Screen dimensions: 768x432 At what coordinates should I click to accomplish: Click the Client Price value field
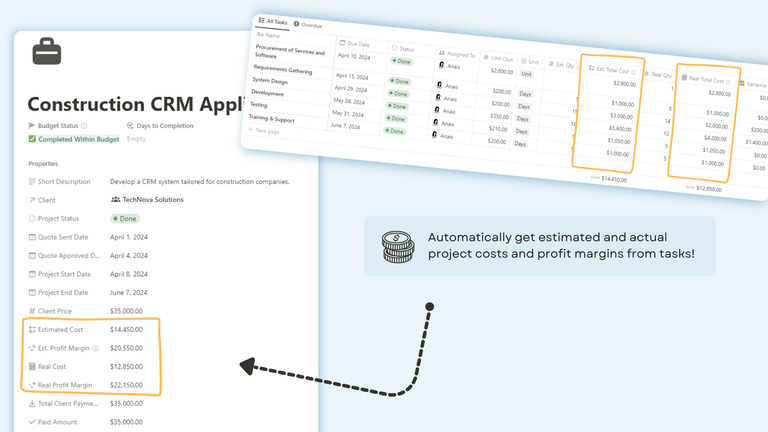[x=130, y=311]
